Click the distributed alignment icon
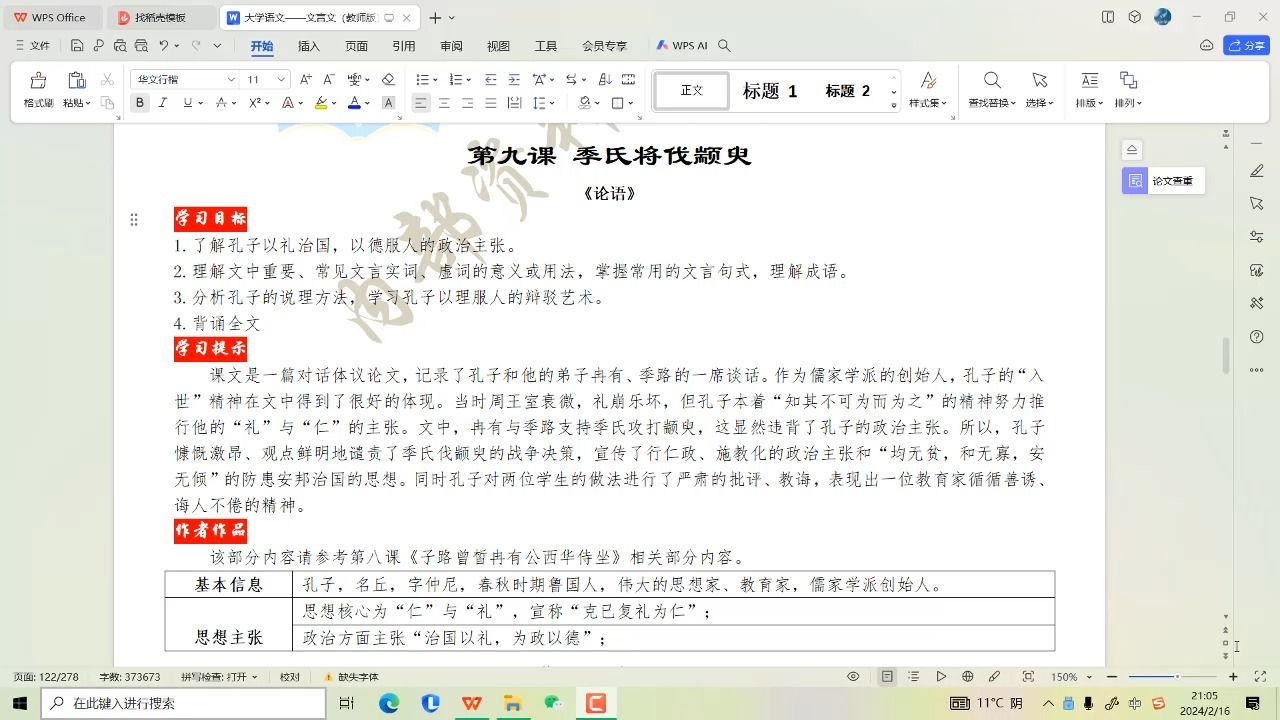The image size is (1280, 720). 514,102
